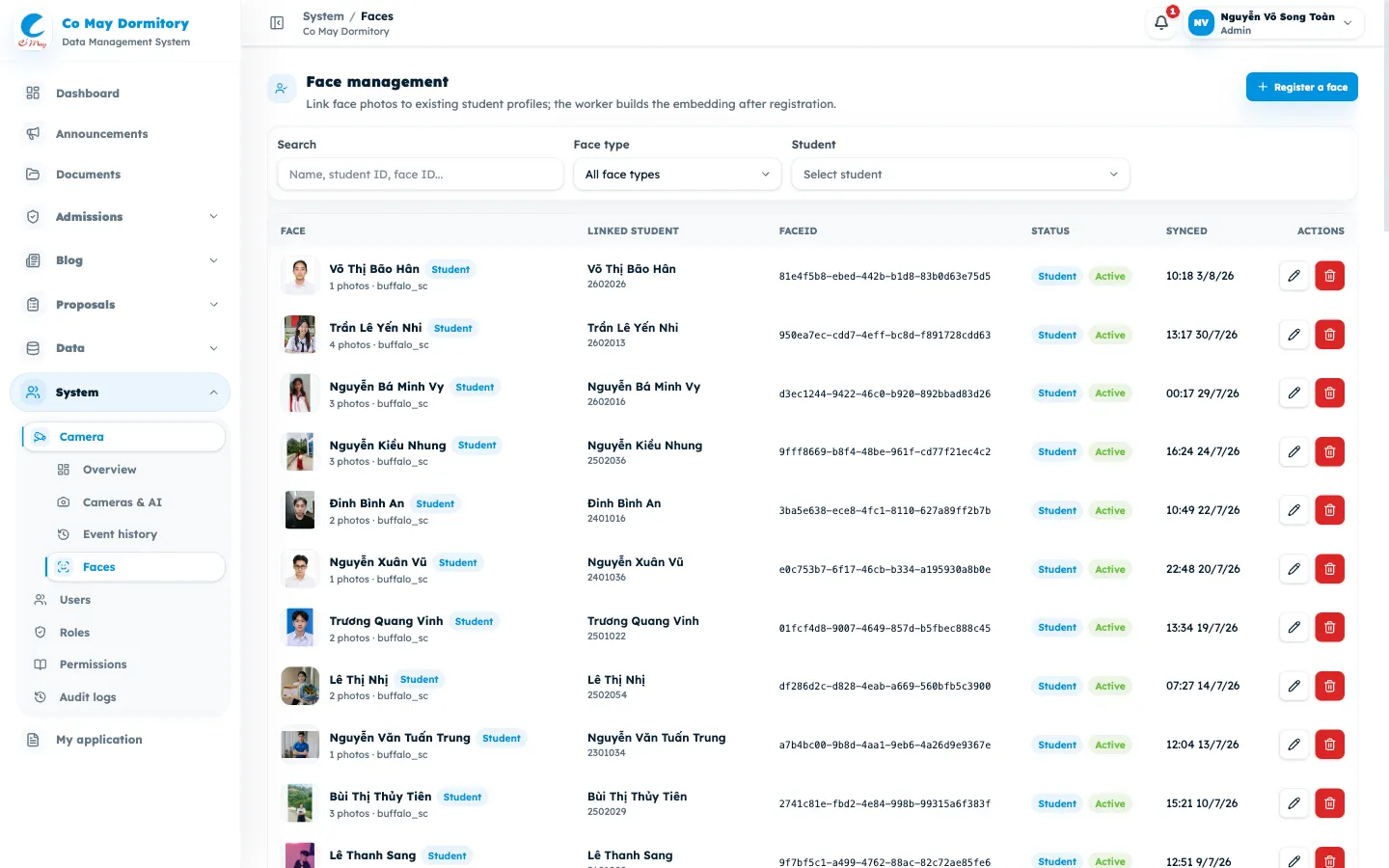Viewport: 1389px width, 868px height.
Task: Open Announcements via the megaphone icon
Action: coord(33,134)
